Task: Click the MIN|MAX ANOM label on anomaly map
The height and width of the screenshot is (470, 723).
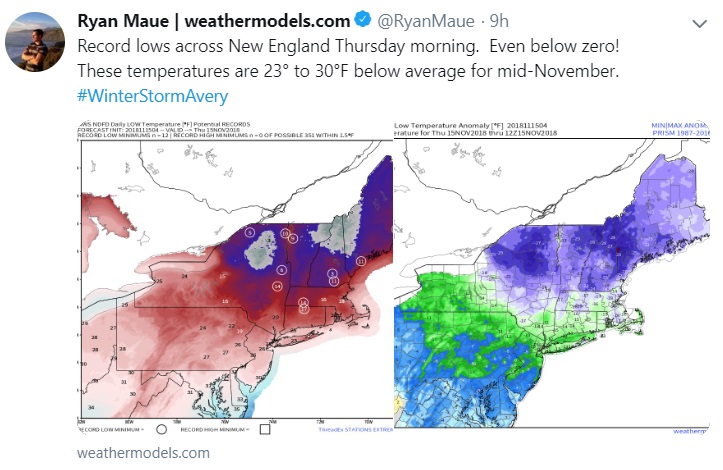Action: coord(679,125)
